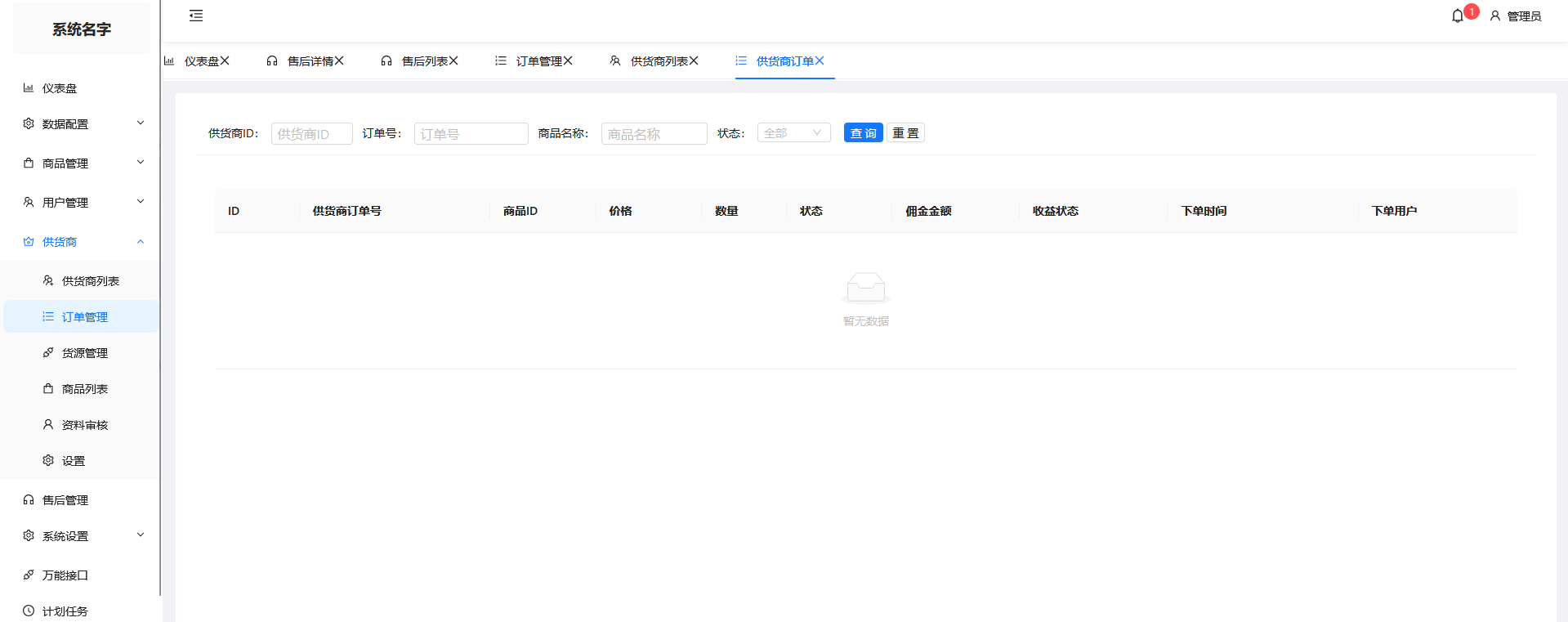Close the 供货商订单 tab
The height and width of the screenshot is (622, 1568).
pyautogui.click(x=820, y=61)
